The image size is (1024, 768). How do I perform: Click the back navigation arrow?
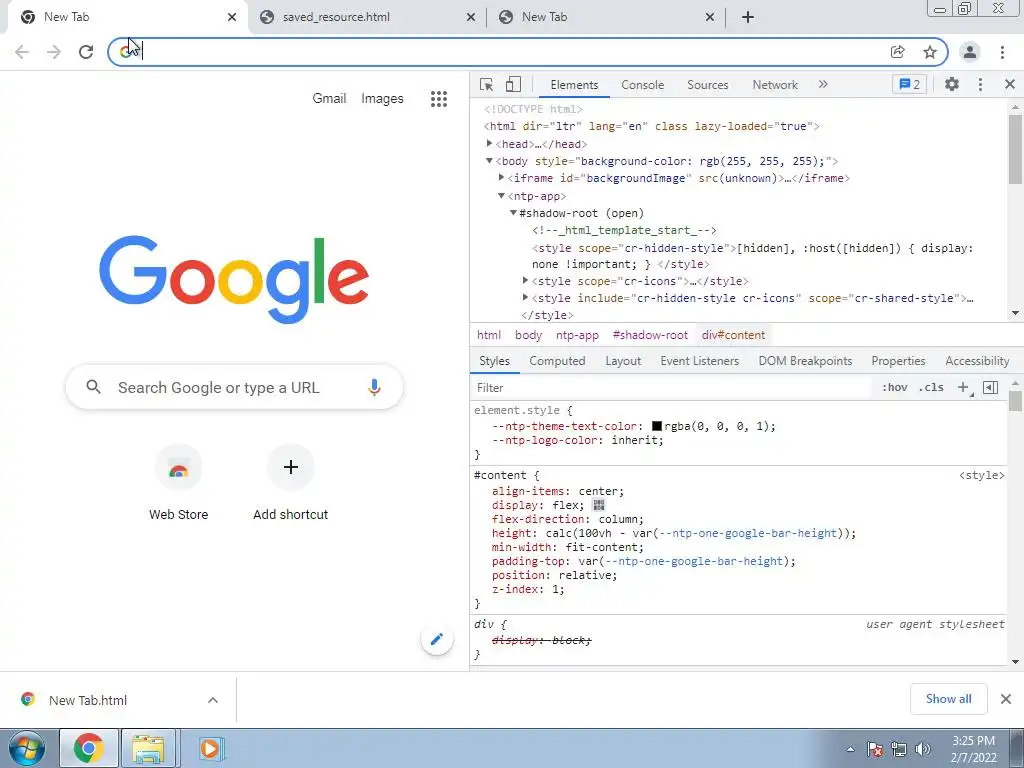22,52
